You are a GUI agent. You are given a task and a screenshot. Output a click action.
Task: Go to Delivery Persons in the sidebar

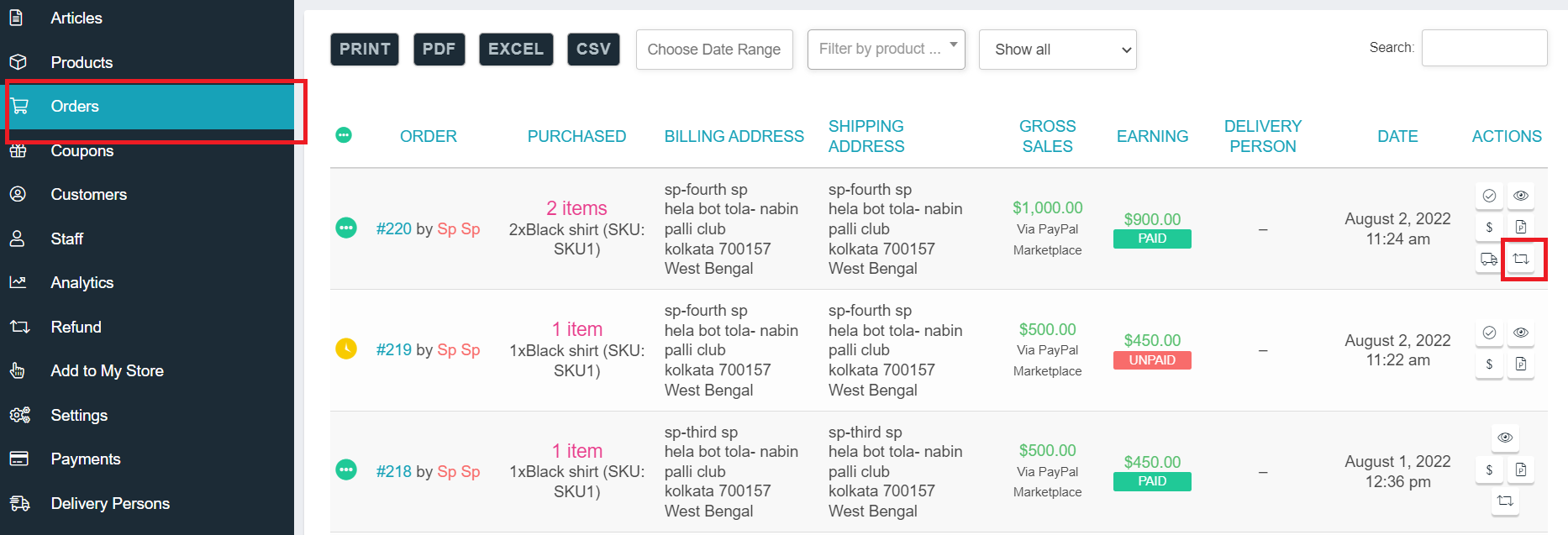coord(110,504)
